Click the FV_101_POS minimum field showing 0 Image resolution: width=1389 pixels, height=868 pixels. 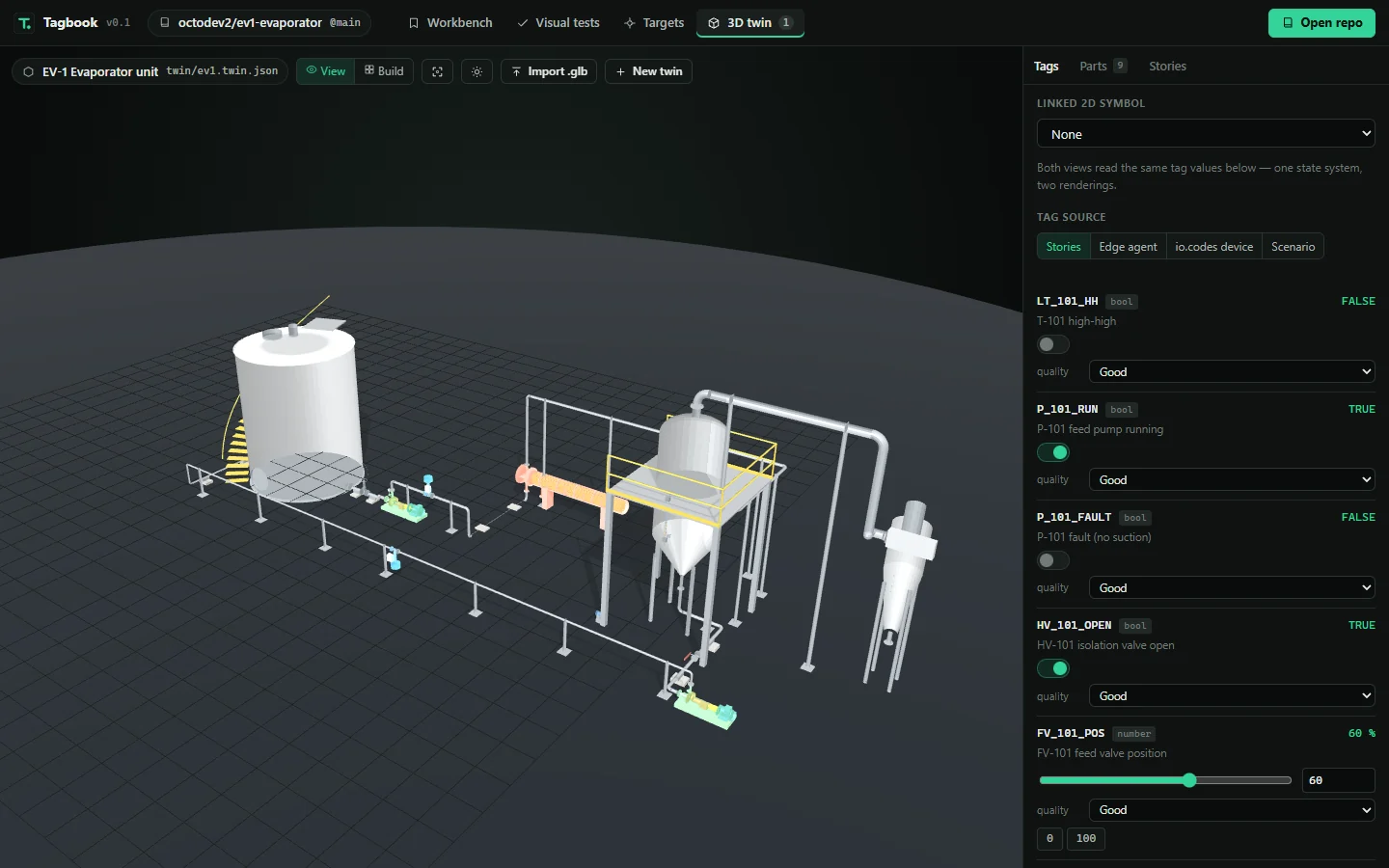(1049, 839)
